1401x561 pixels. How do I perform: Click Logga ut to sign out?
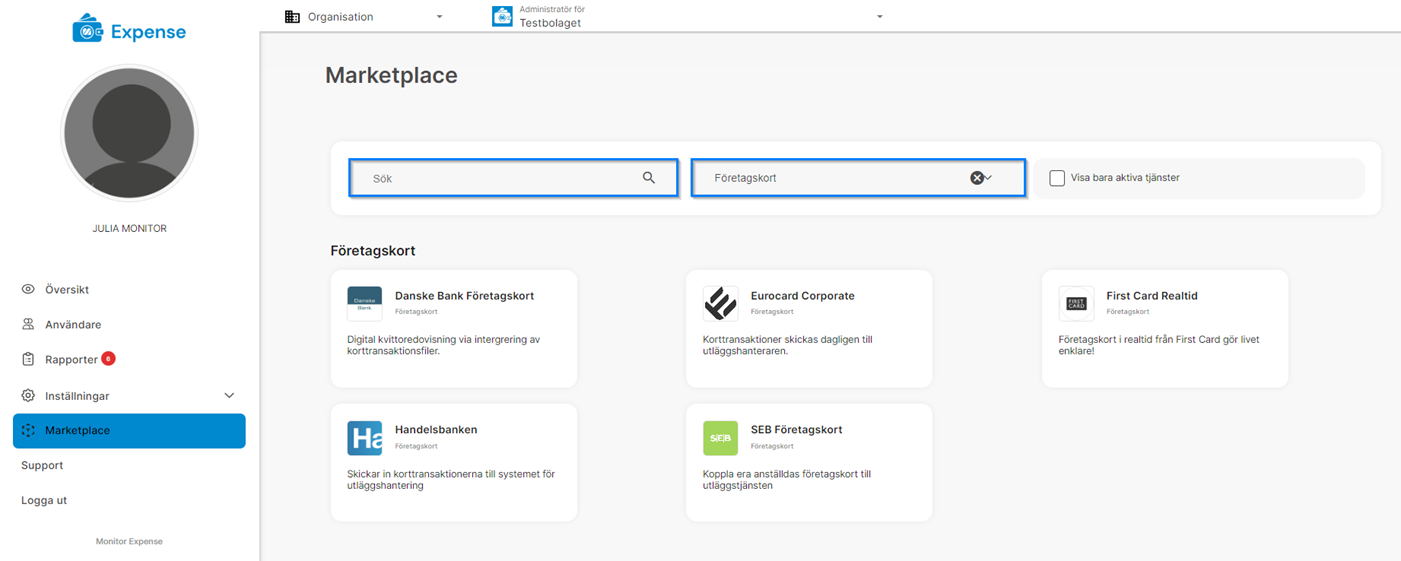click(x=44, y=501)
